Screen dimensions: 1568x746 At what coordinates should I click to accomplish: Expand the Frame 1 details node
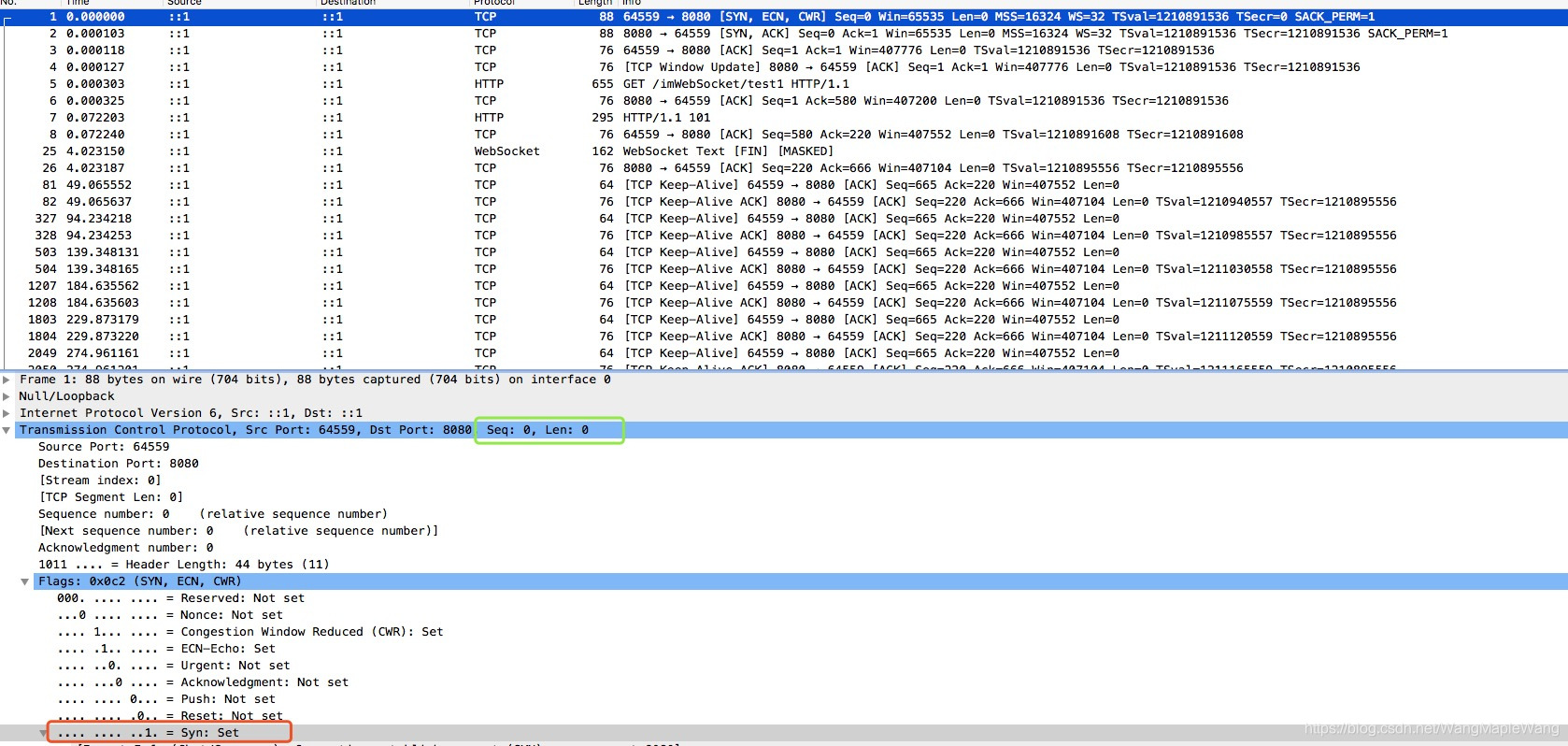tap(7, 380)
